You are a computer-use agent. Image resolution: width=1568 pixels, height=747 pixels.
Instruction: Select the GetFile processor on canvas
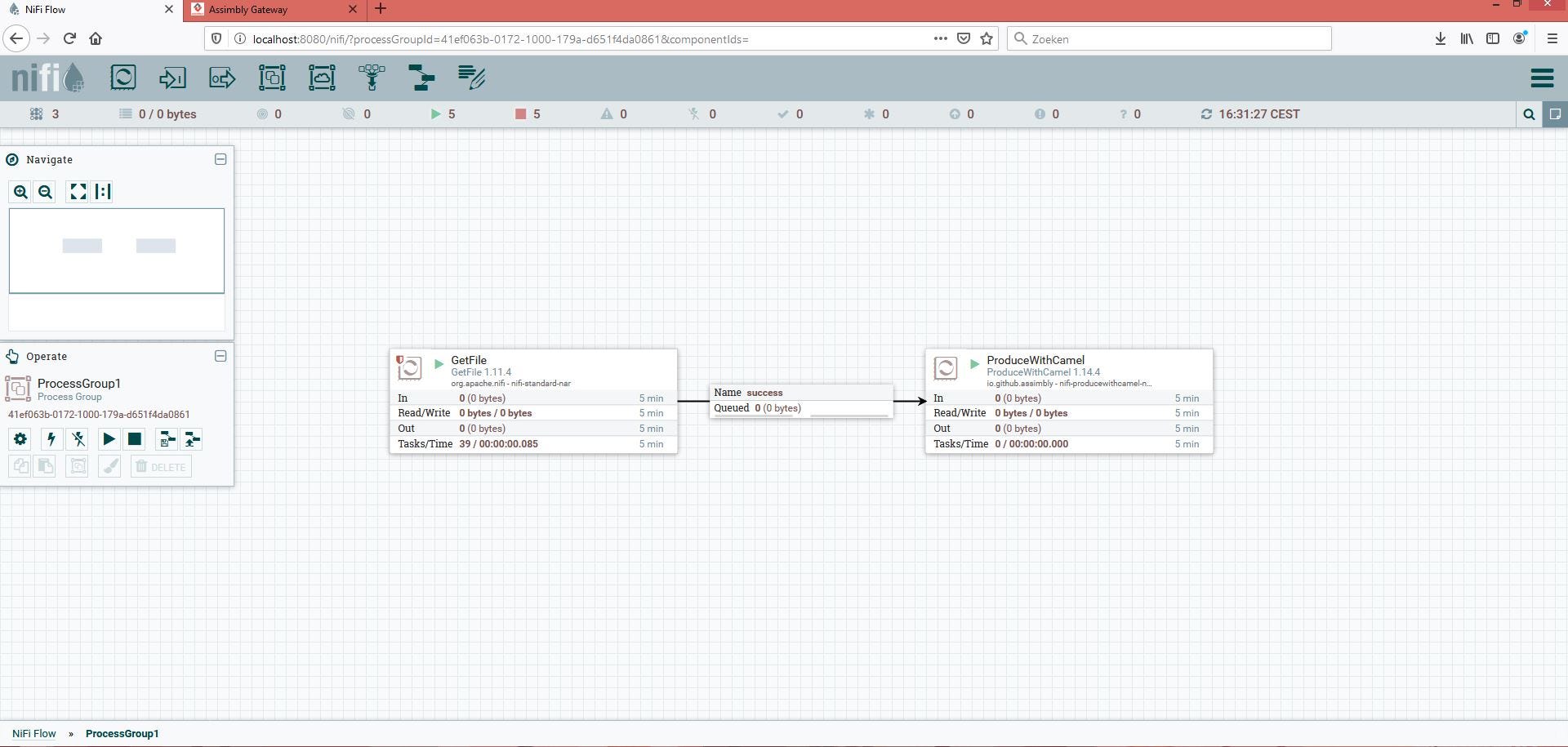click(x=533, y=401)
